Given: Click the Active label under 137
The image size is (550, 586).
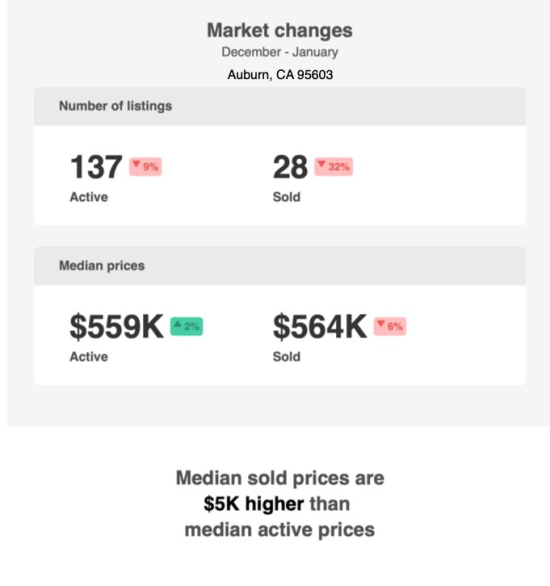Looking at the screenshot, I should (89, 197).
